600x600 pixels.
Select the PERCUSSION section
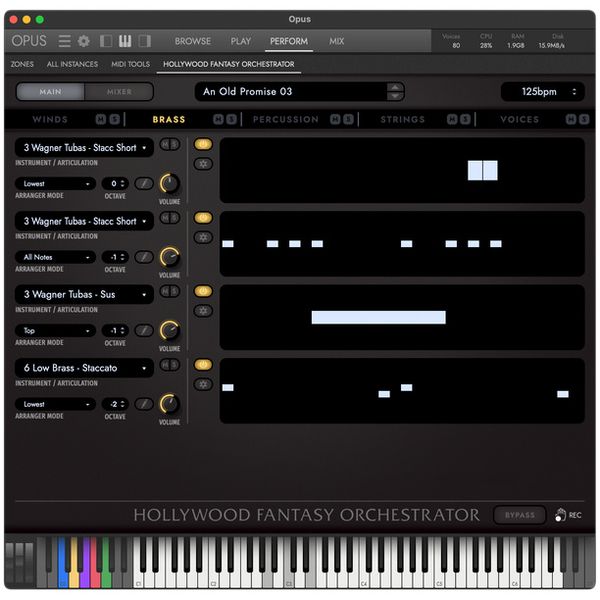[x=285, y=119]
